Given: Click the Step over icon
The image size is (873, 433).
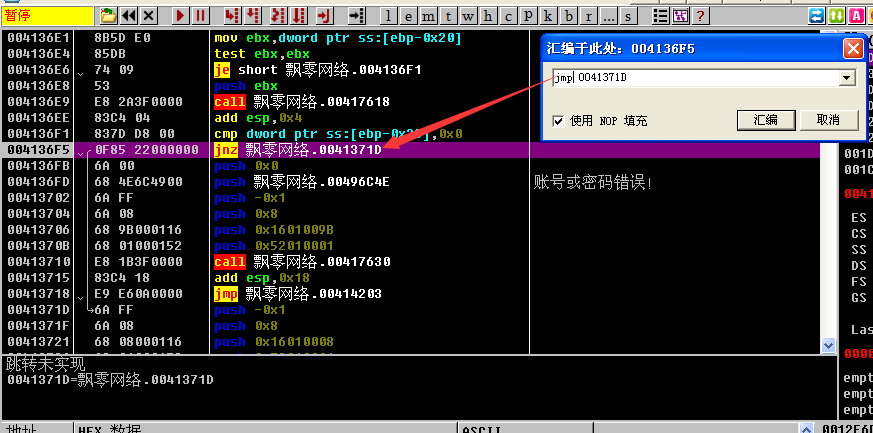Looking at the screenshot, I should pyautogui.click(x=253, y=16).
